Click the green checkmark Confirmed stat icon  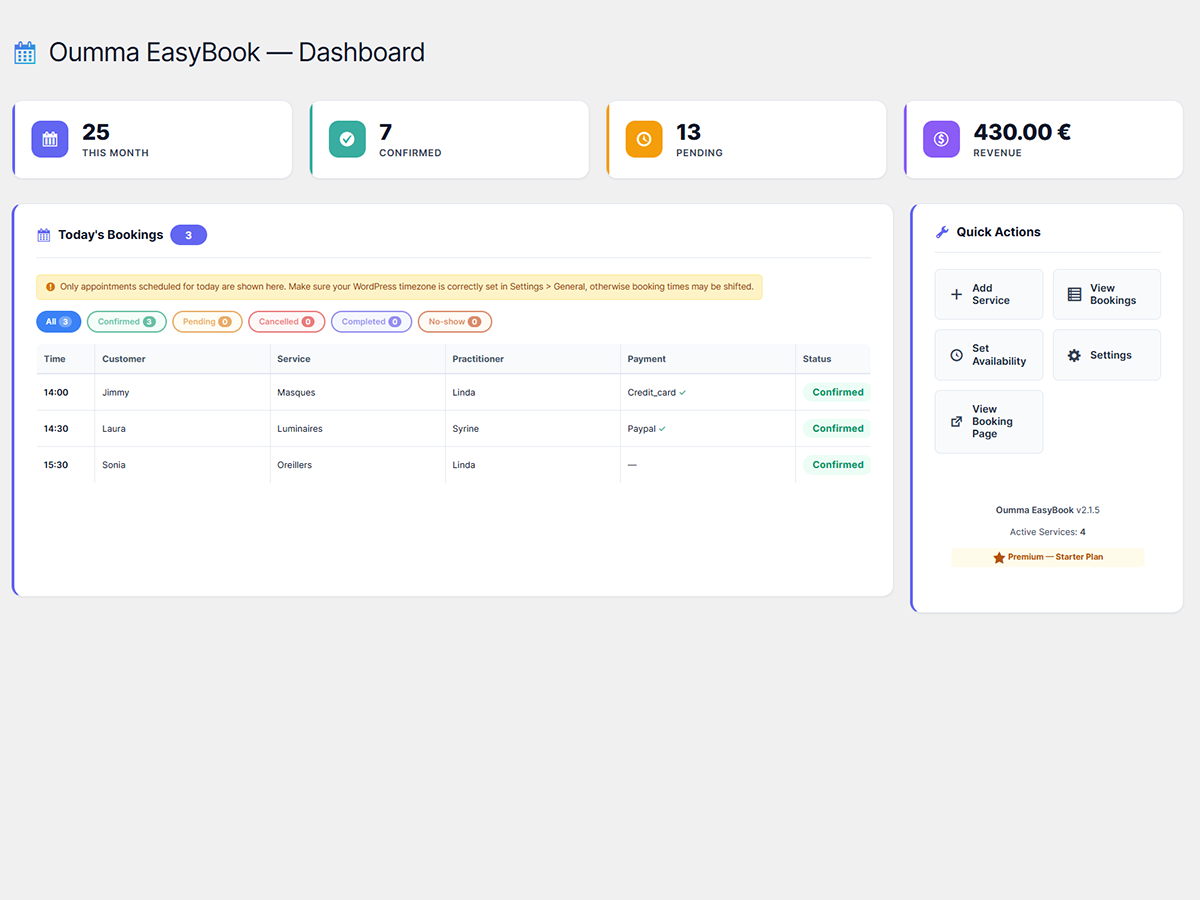tap(347, 139)
